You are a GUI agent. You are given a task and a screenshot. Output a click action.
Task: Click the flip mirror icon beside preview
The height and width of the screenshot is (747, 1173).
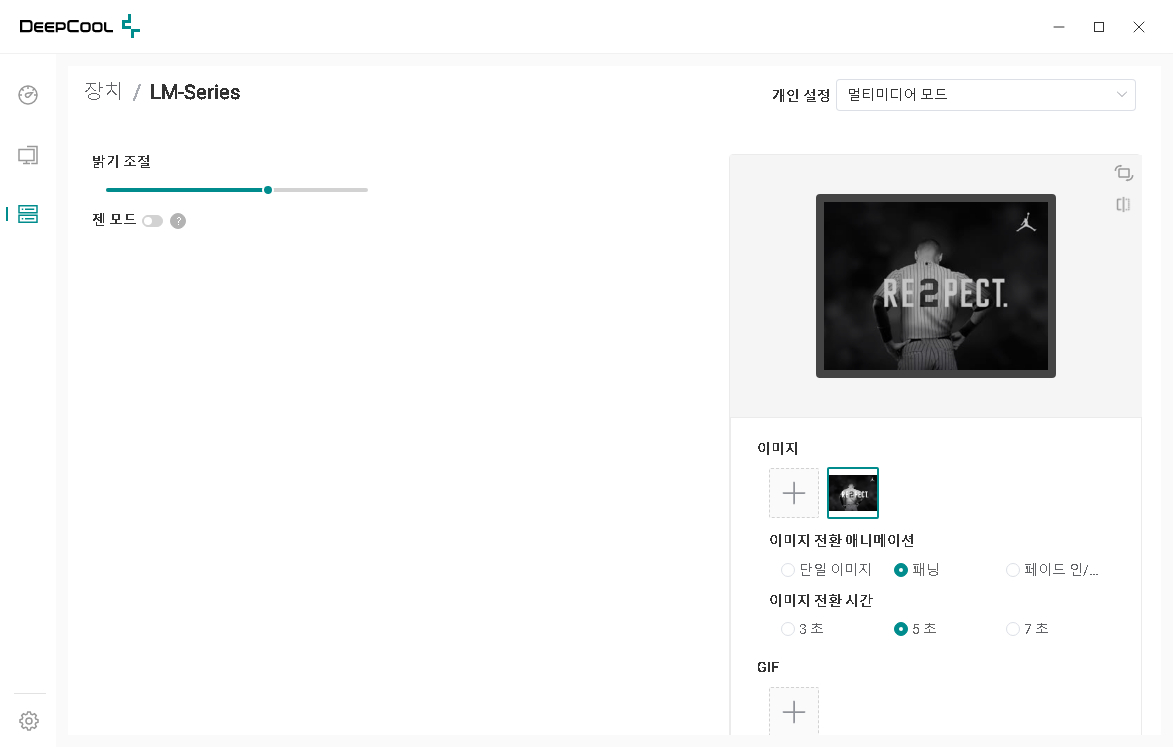click(x=1123, y=204)
